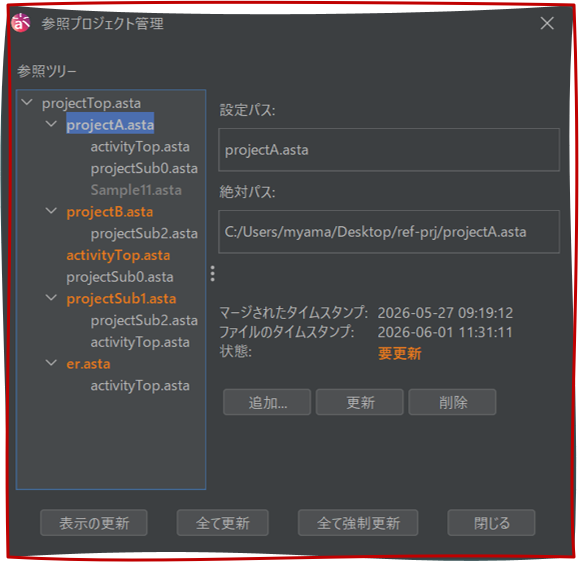The height and width of the screenshot is (562, 579).
Task: Click the 絶対パス absolute path field
Action: tap(389, 232)
